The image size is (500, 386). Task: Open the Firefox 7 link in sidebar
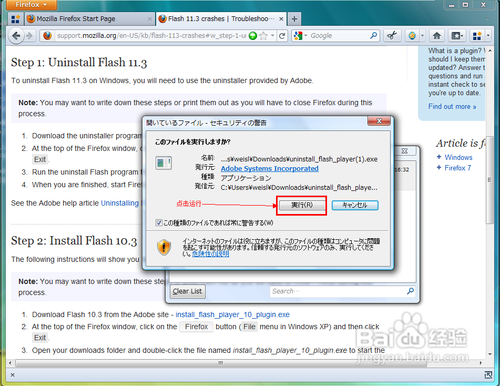click(x=458, y=168)
